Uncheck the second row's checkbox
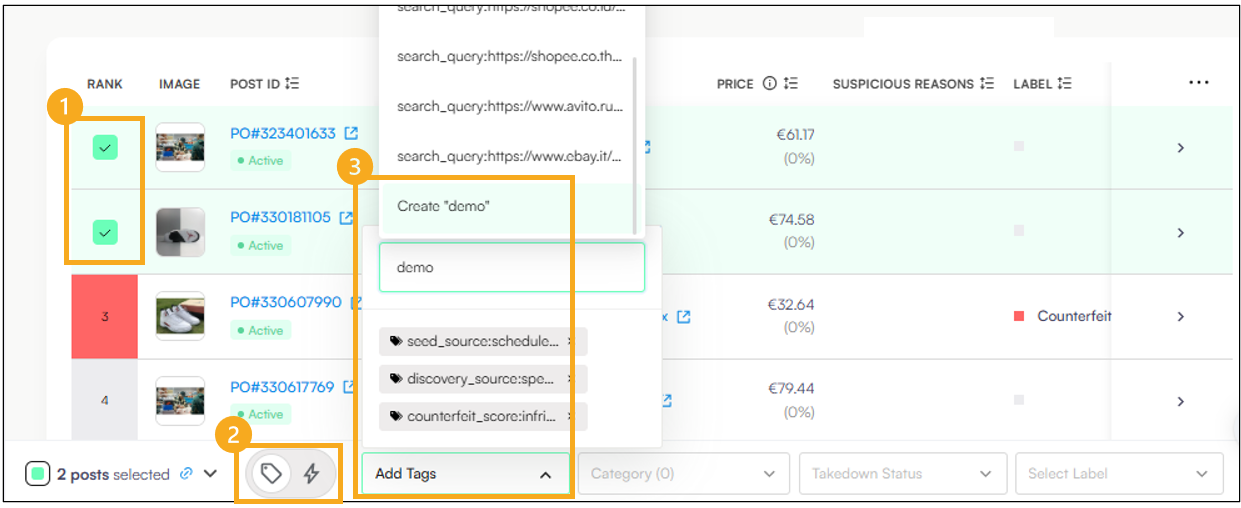This screenshot has width=1241, height=508. coord(105,232)
